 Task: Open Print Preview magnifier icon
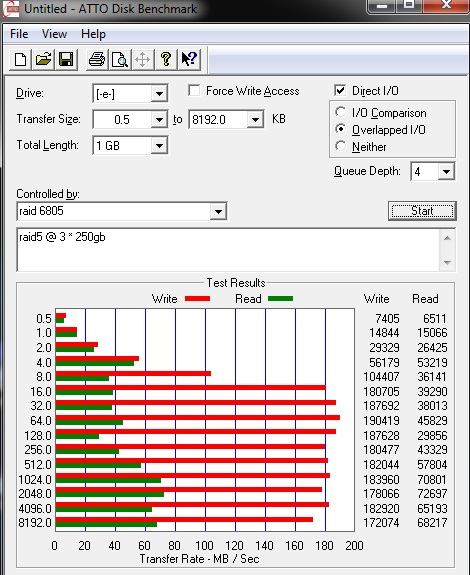click(120, 59)
